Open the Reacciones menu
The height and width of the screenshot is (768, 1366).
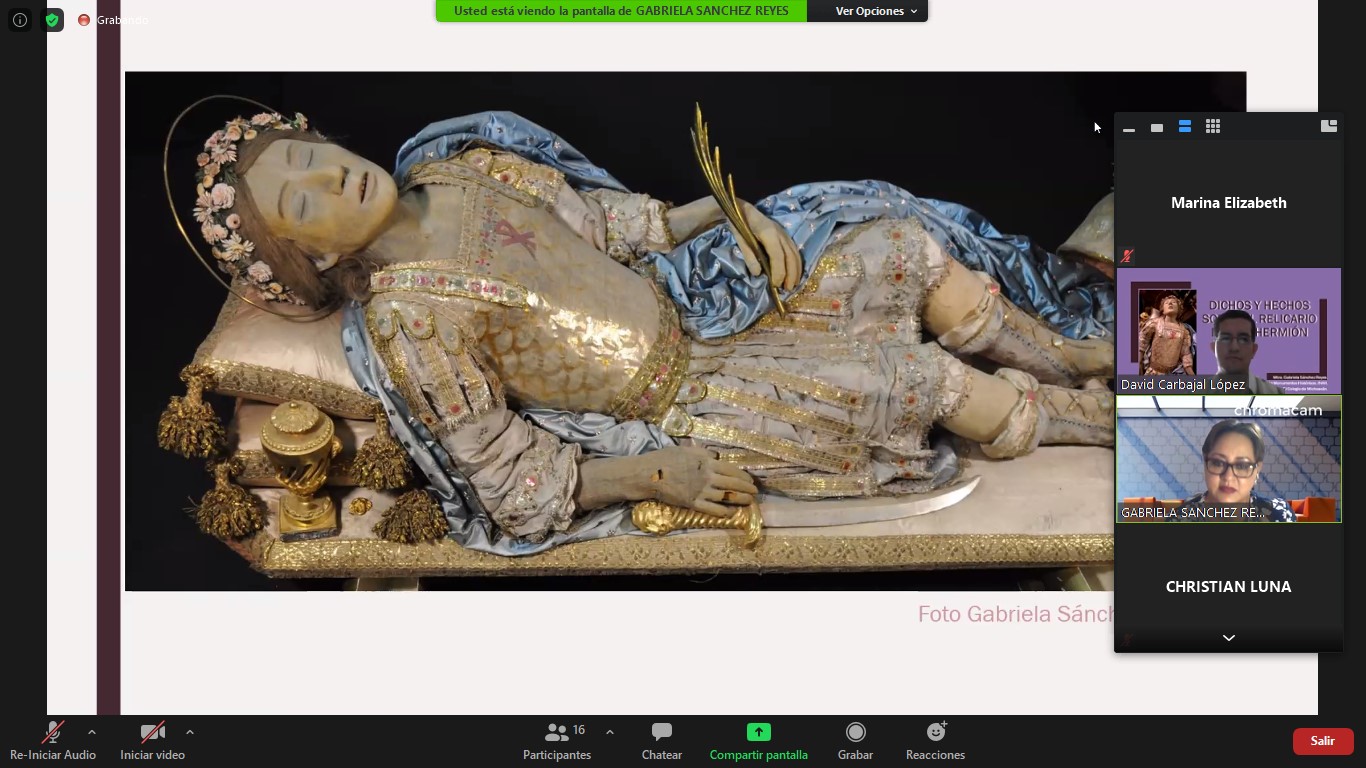tap(935, 741)
